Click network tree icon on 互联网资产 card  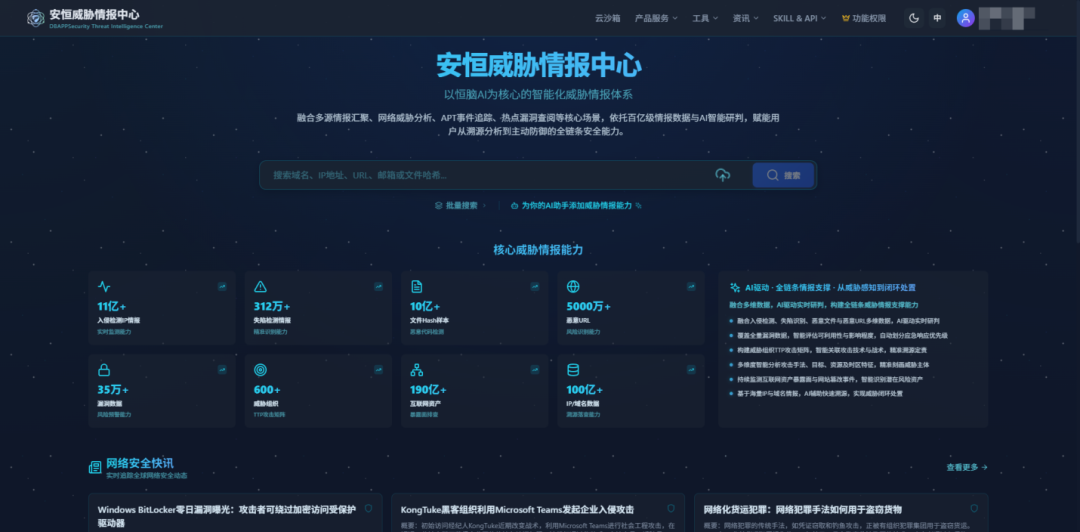[x=417, y=369]
